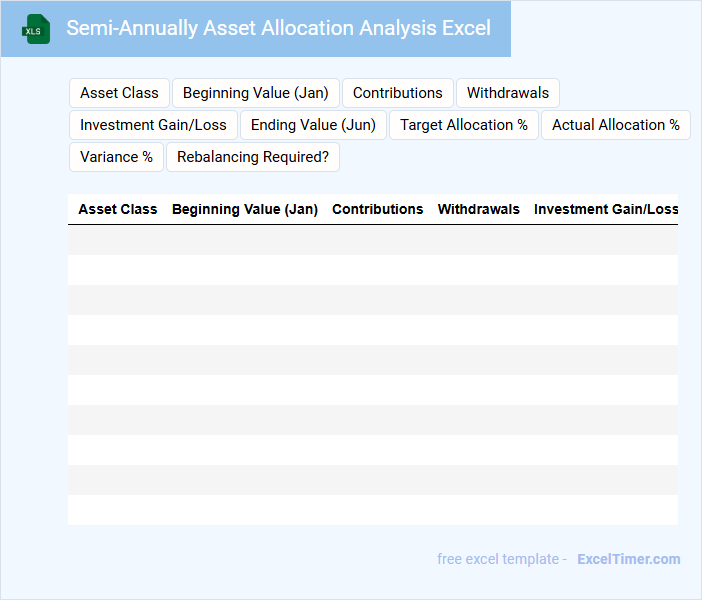Click the Investment Gain/Loss tag
Screen dimensions: 702x600
tap(154, 125)
